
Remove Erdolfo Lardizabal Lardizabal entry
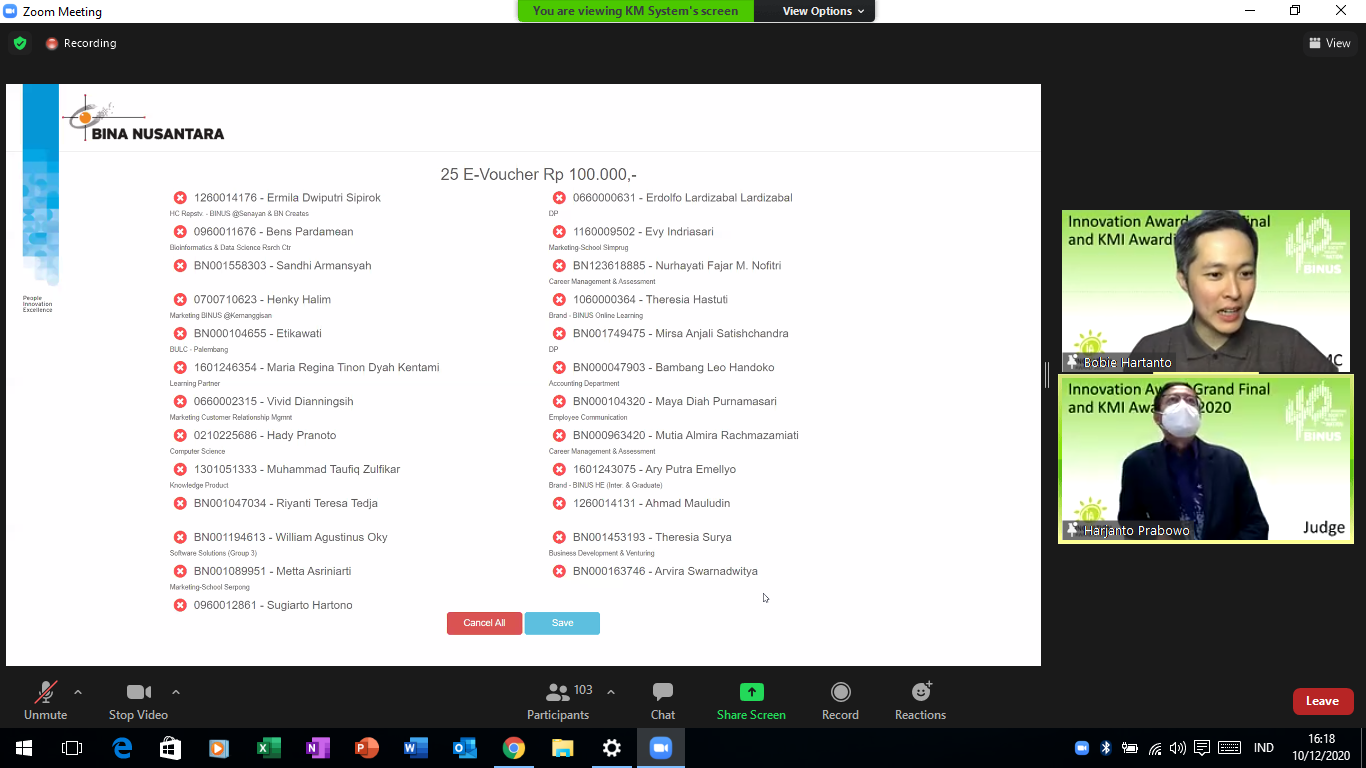click(x=559, y=198)
